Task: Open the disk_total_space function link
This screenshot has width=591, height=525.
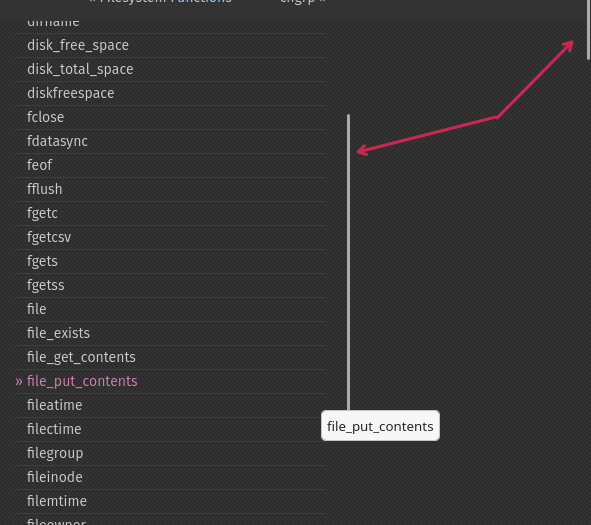Action: click(80, 69)
